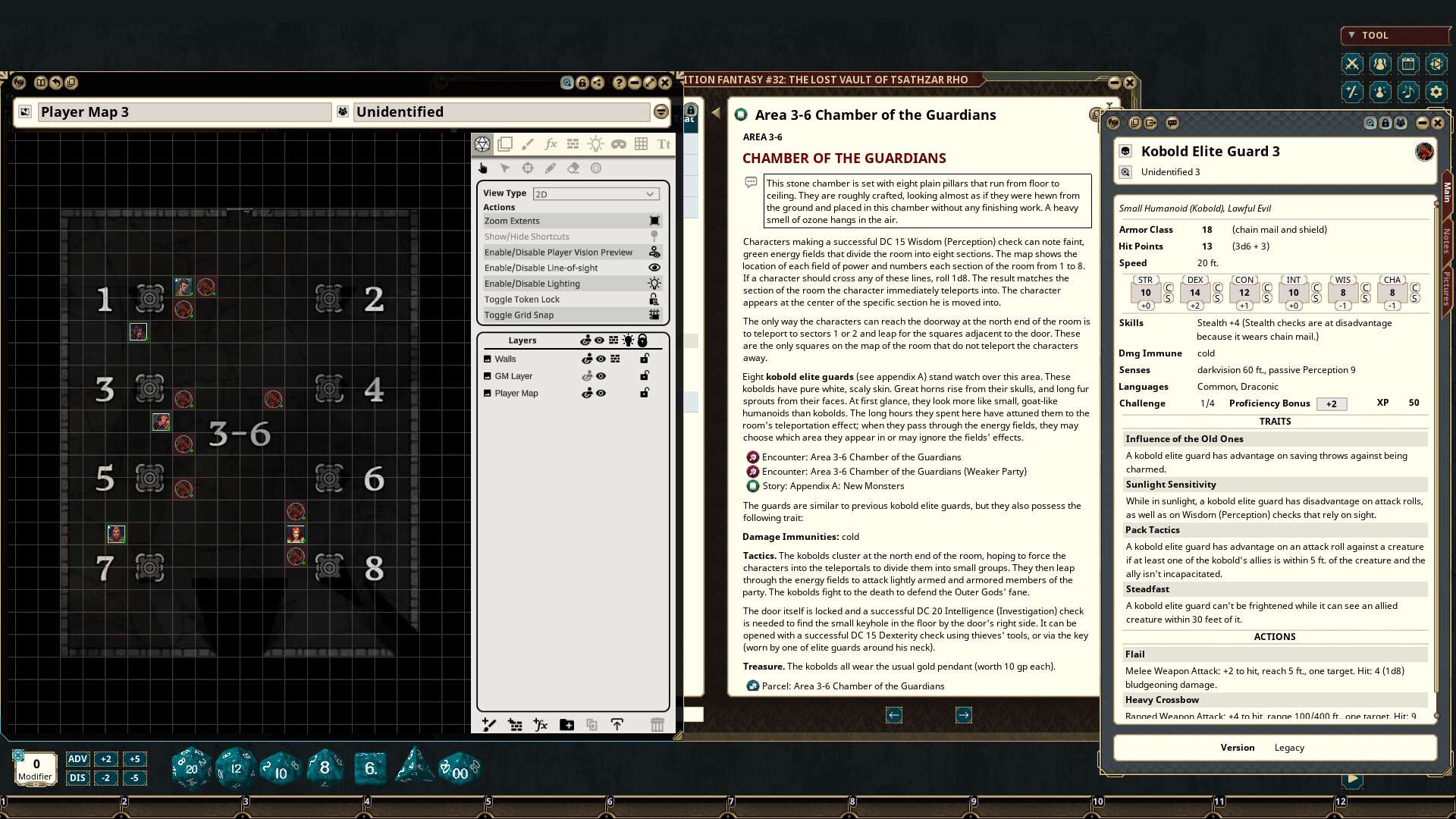Click the Kobold sheet vertical scrollbar
Screen dimensions: 1456x819
pos(1436,459)
